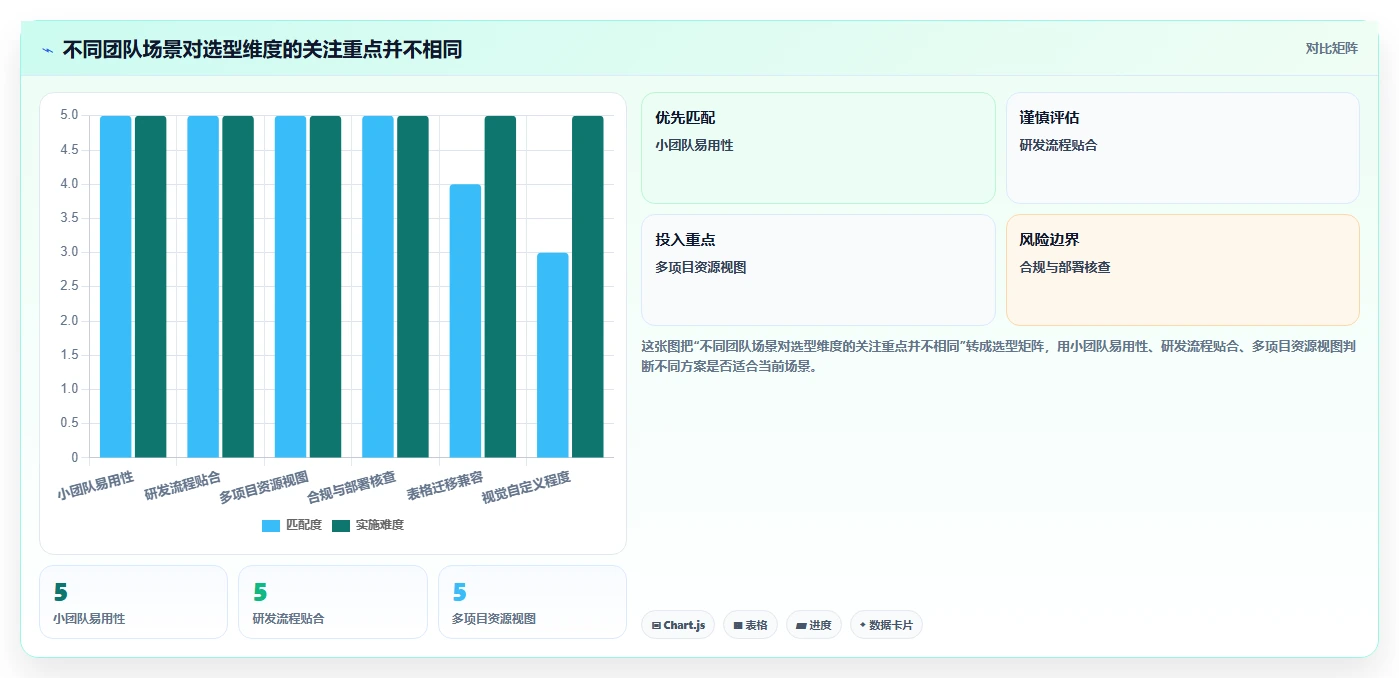Click the 多项目资源视图 text in 投入重点 card
The image size is (1399, 678).
coord(701,267)
